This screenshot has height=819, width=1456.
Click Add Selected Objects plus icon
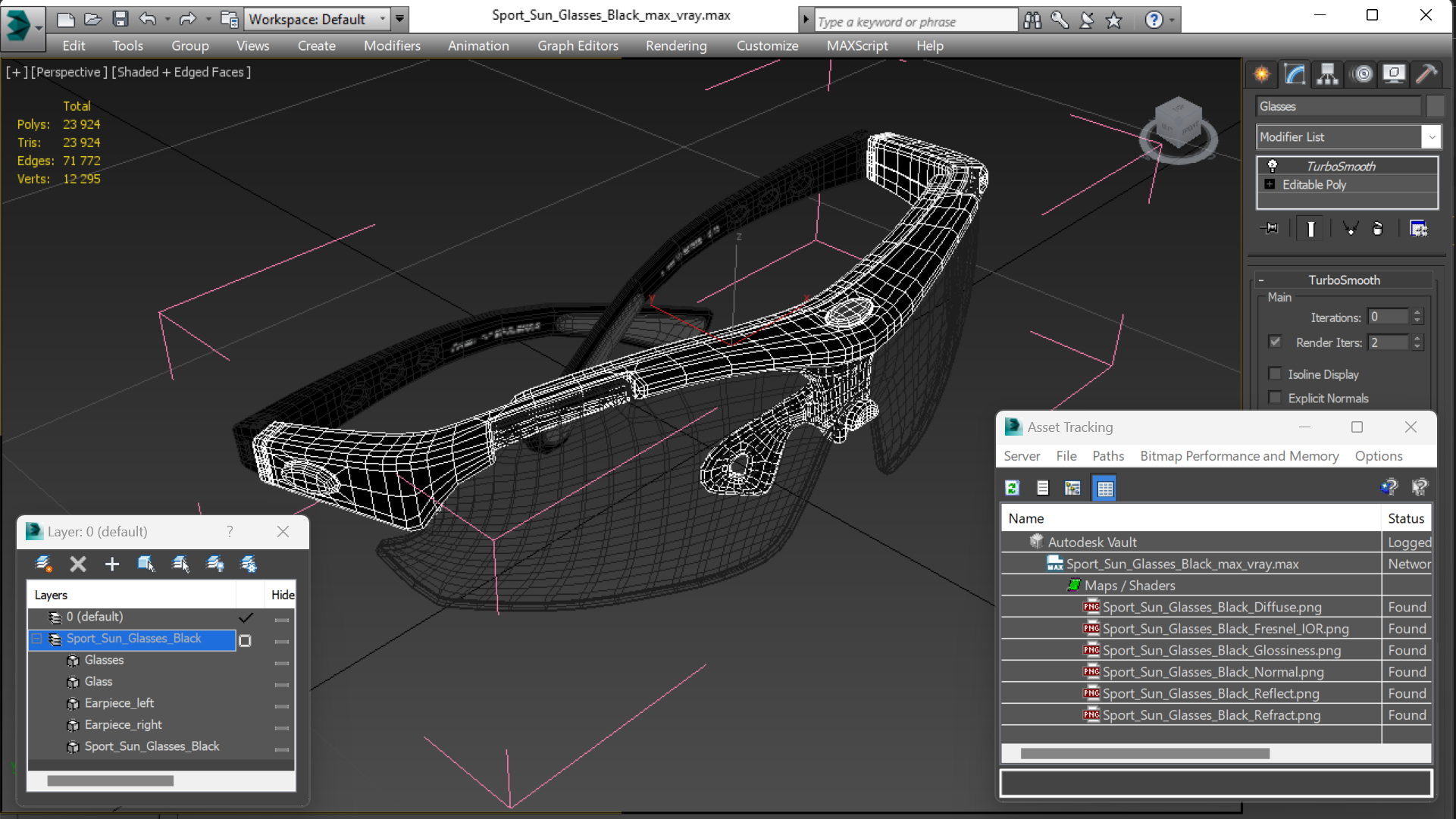click(x=112, y=564)
